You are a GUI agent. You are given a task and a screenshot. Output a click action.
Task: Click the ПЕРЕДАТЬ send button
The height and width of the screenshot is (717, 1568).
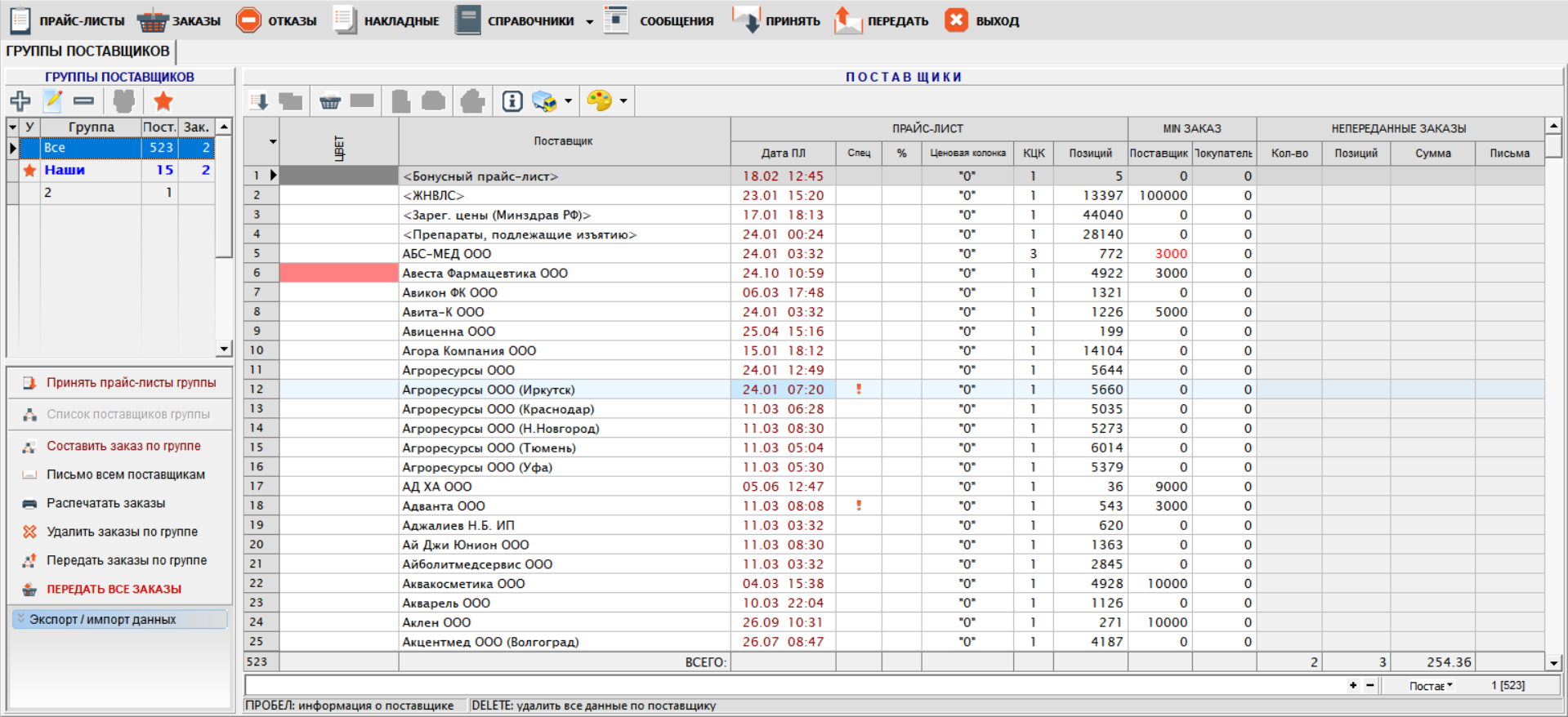(882, 20)
